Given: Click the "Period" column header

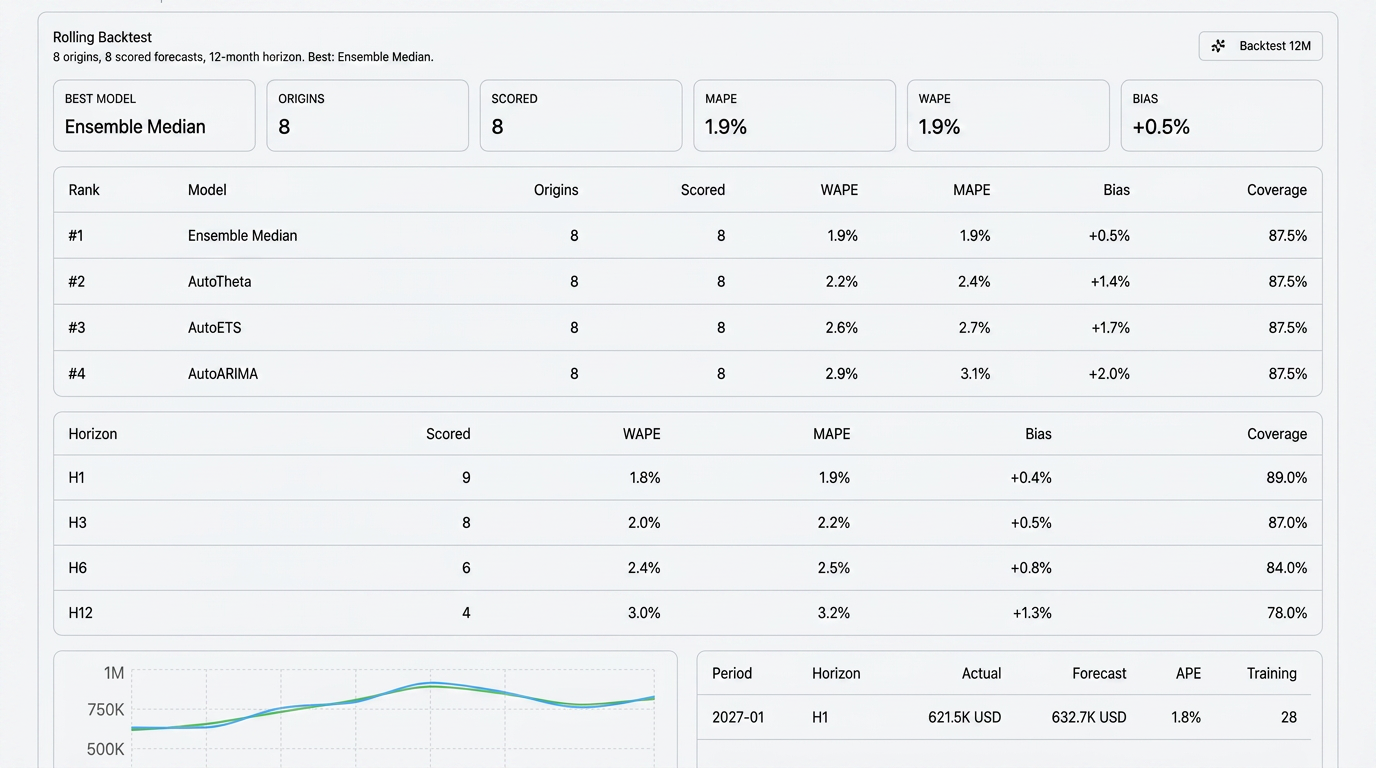Looking at the screenshot, I should [x=732, y=674].
